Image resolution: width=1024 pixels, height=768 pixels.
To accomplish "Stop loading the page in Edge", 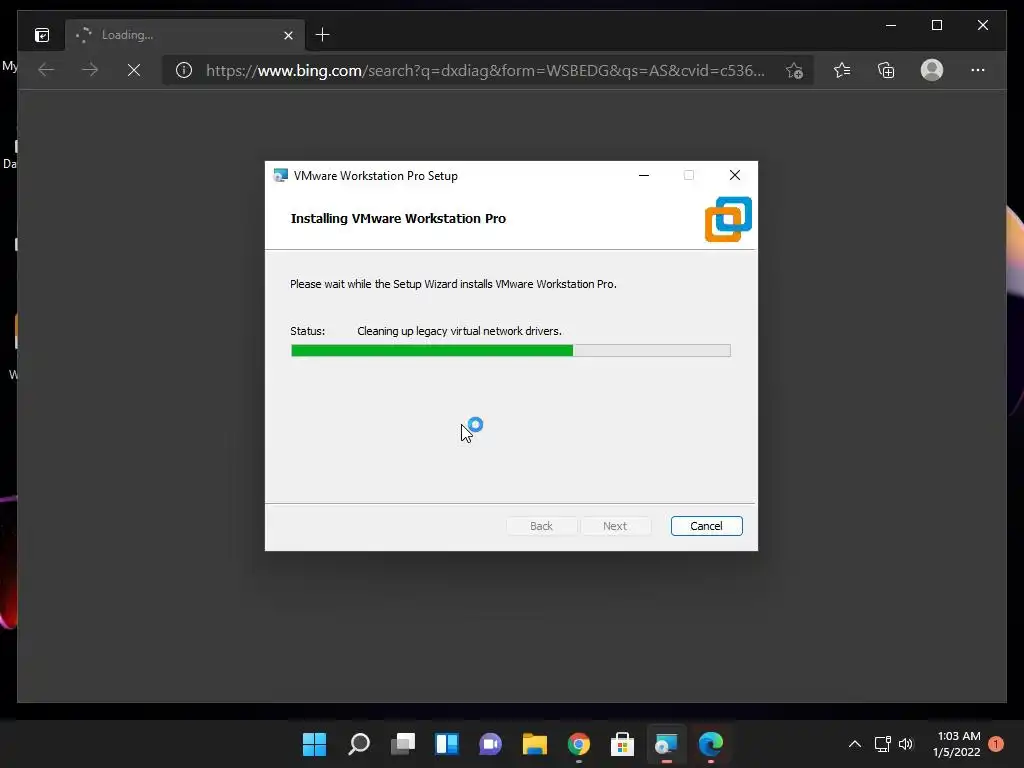I will tap(134, 70).
